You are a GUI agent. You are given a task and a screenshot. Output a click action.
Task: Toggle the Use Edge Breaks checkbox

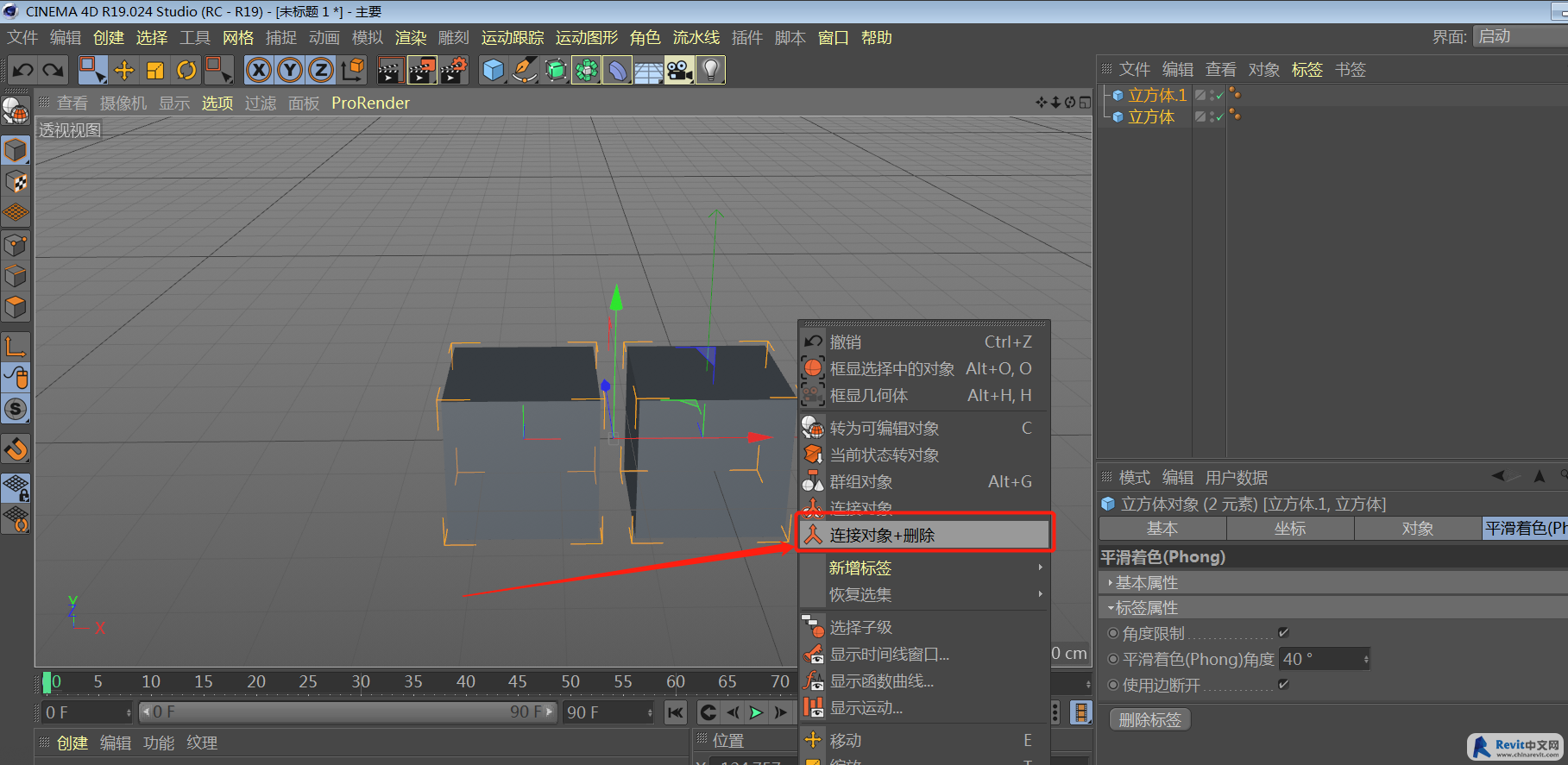tap(1283, 684)
